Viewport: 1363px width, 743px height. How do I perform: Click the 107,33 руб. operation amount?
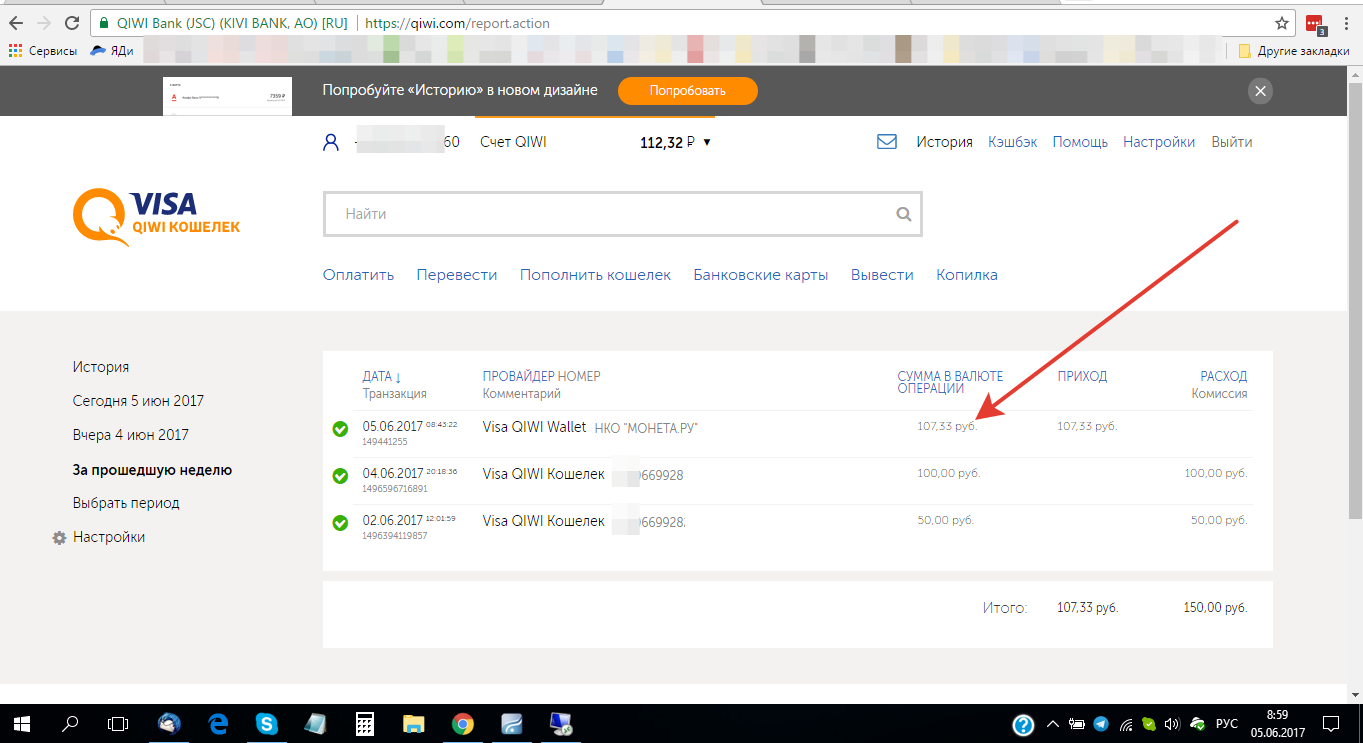coord(947,427)
